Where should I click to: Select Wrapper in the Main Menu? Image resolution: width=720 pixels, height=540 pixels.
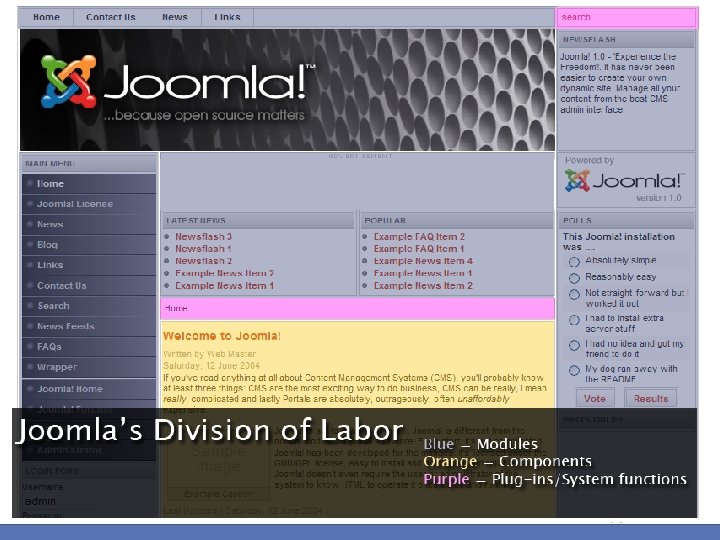89,367
